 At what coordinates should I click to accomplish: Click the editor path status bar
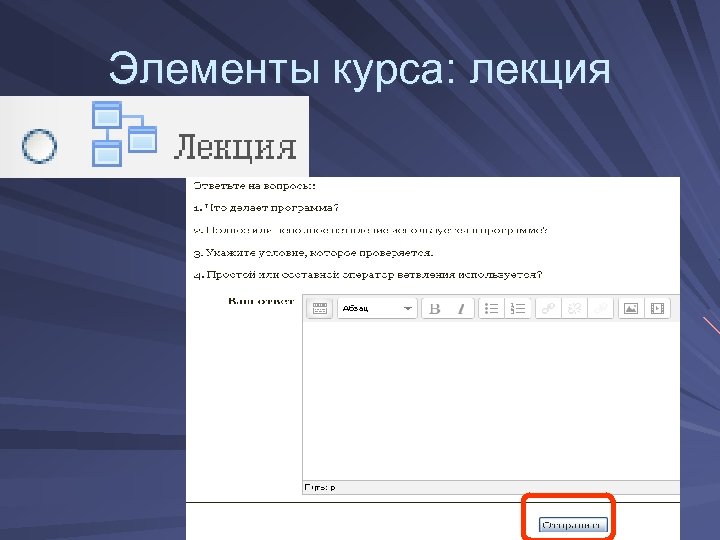pyautogui.click(x=491, y=487)
